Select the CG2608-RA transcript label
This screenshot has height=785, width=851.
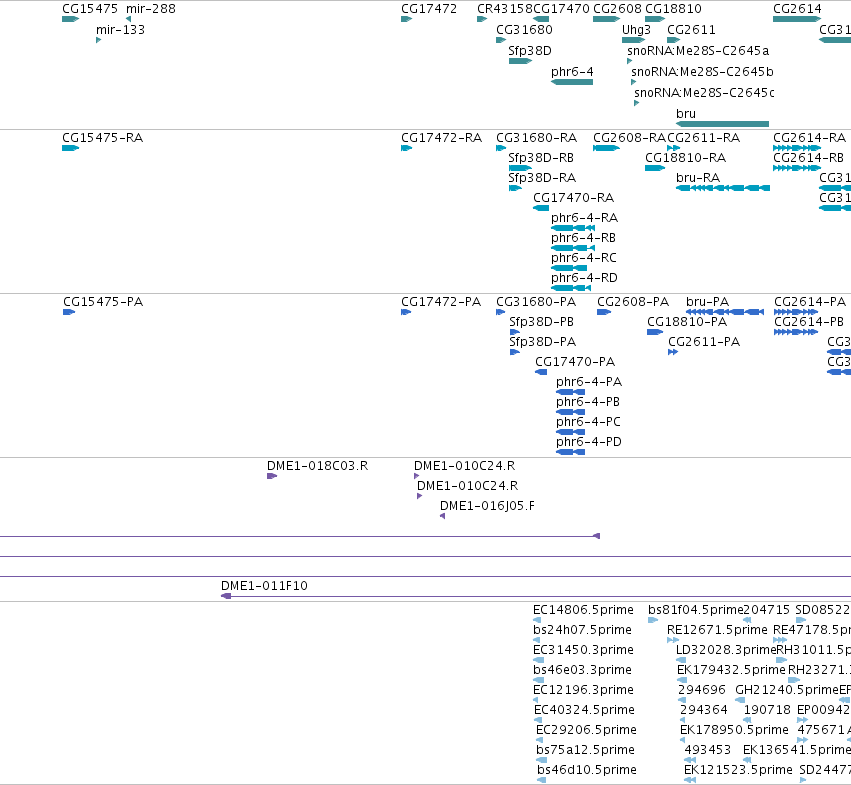[x=630, y=138]
